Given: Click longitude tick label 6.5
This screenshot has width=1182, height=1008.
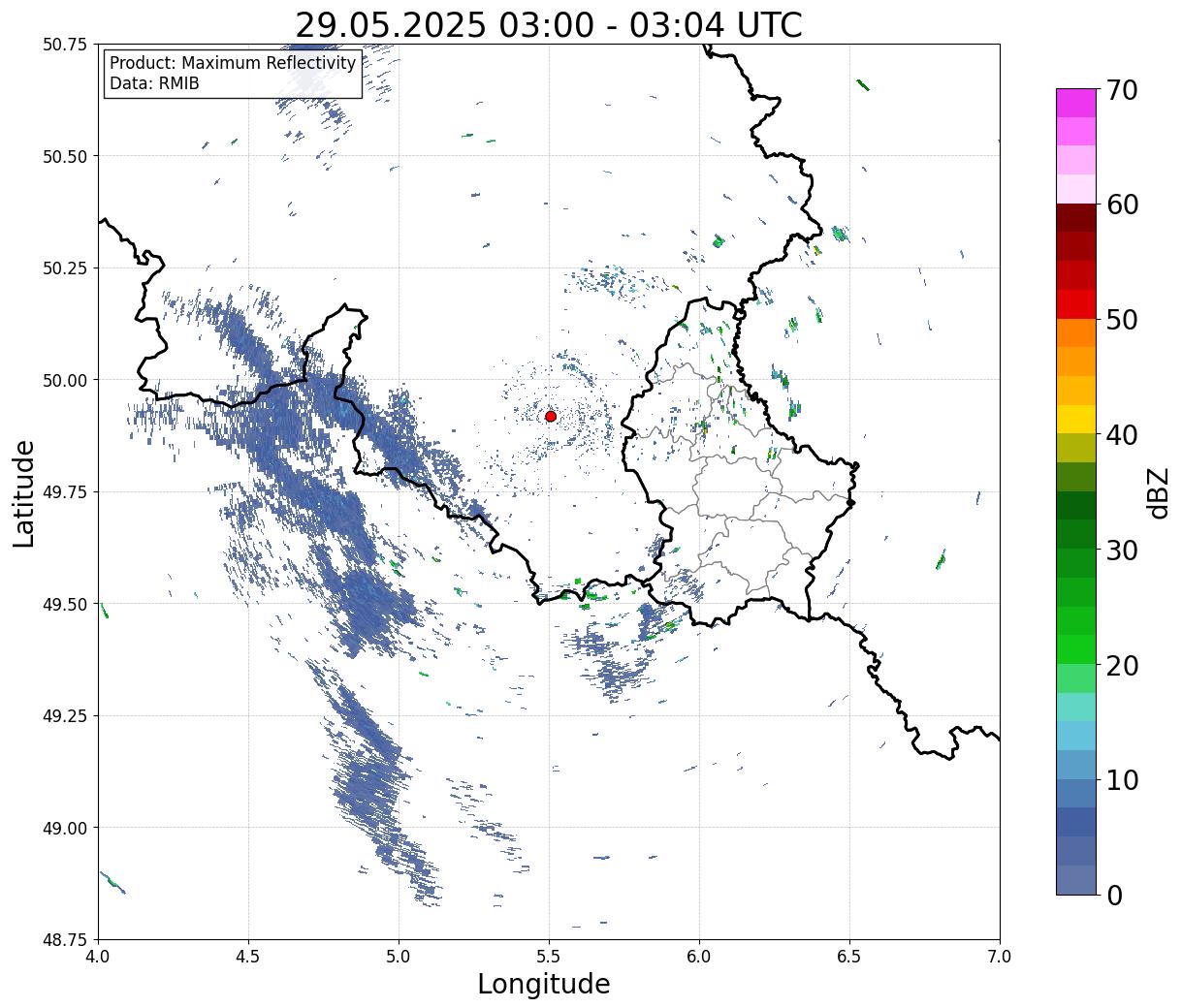Looking at the screenshot, I should pyautogui.click(x=849, y=957).
